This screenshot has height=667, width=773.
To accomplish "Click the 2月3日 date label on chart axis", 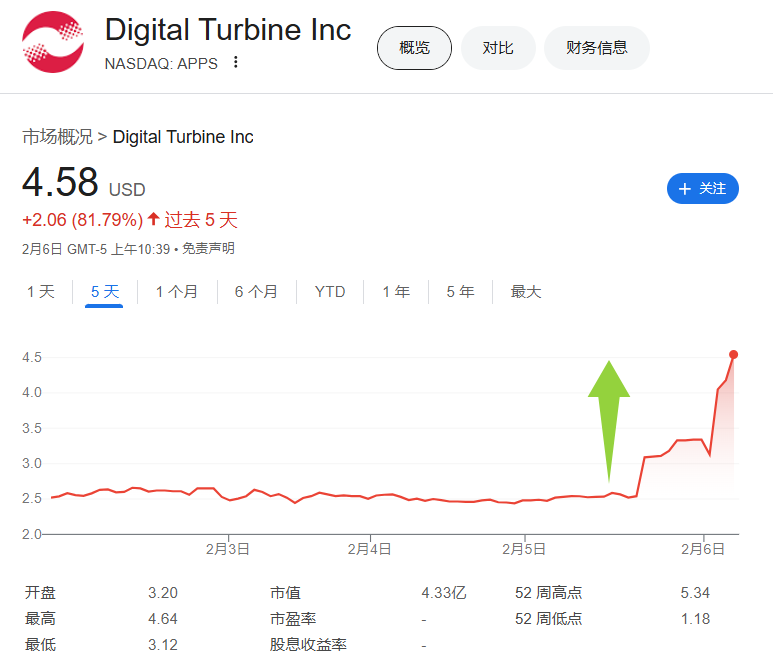I will click(x=228, y=549).
